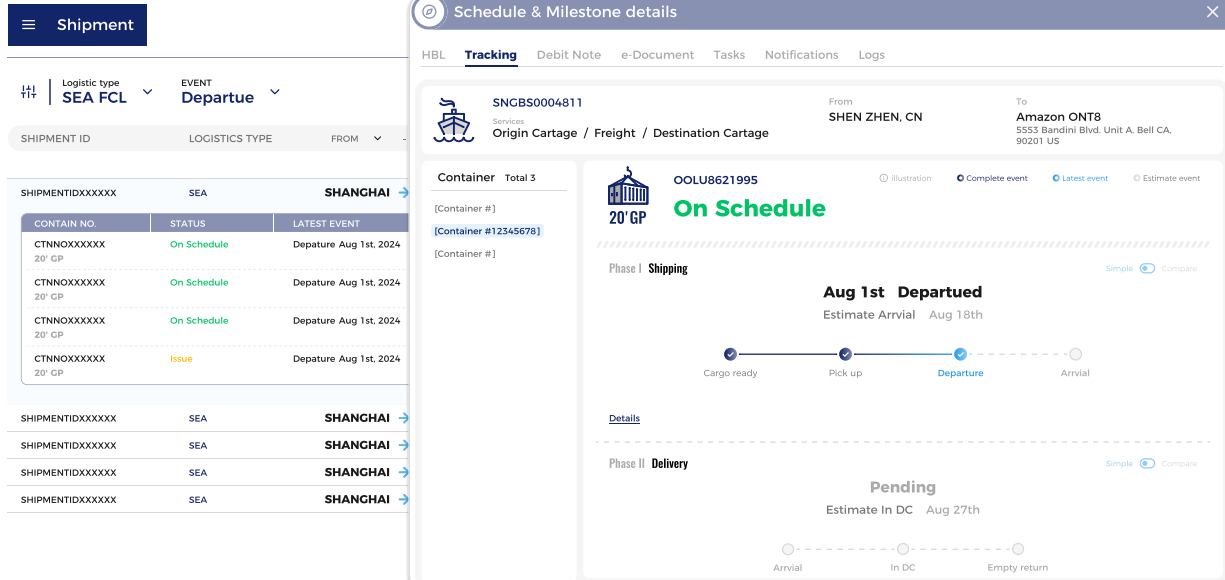Viewport: 1225px width, 580px height.
Task: Click the Pick up milestone checkmark
Action: (x=845, y=354)
